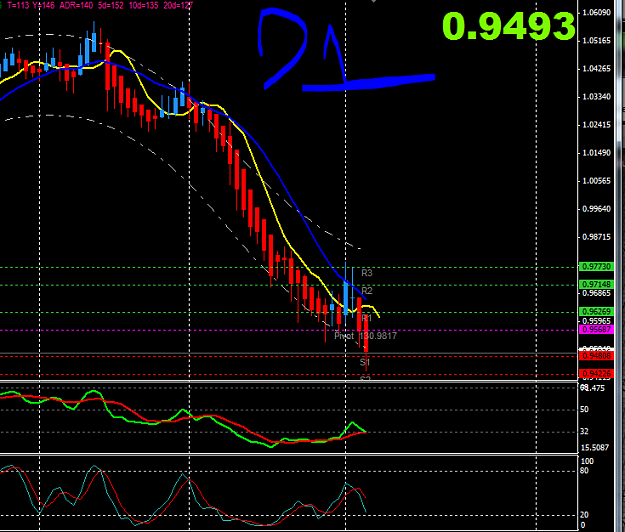This screenshot has width=625, height=532.
Task: Click the 68.475 RSI scale maximum
Action: point(592,388)
